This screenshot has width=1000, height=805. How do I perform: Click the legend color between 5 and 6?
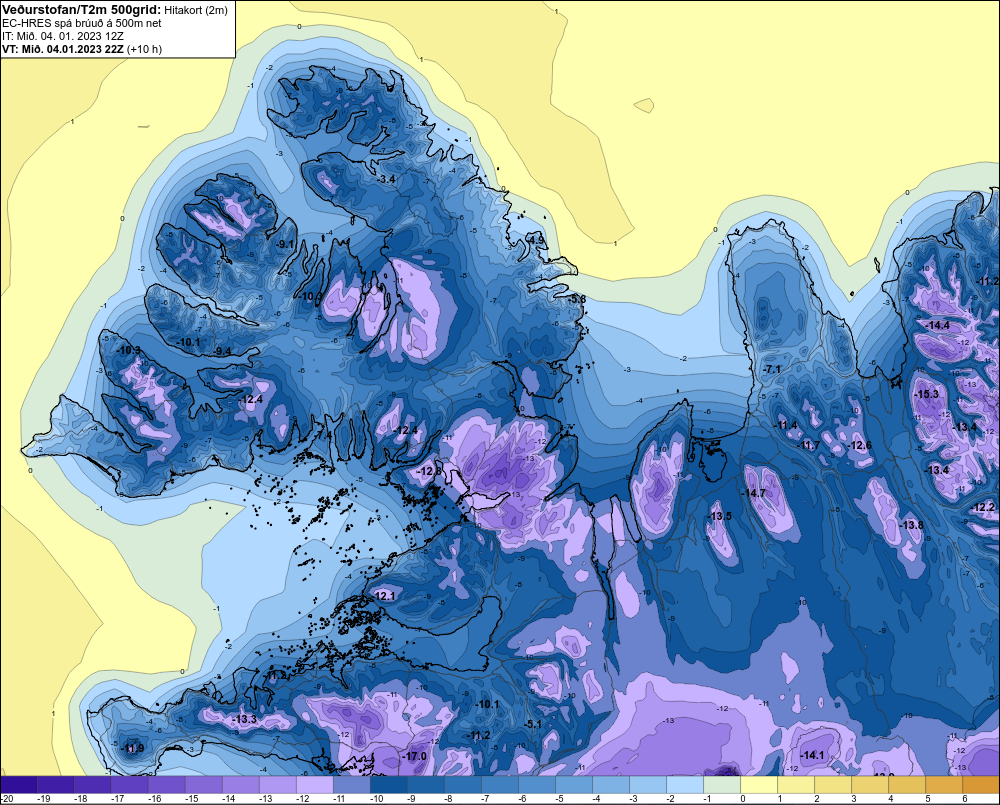point(943,785)
